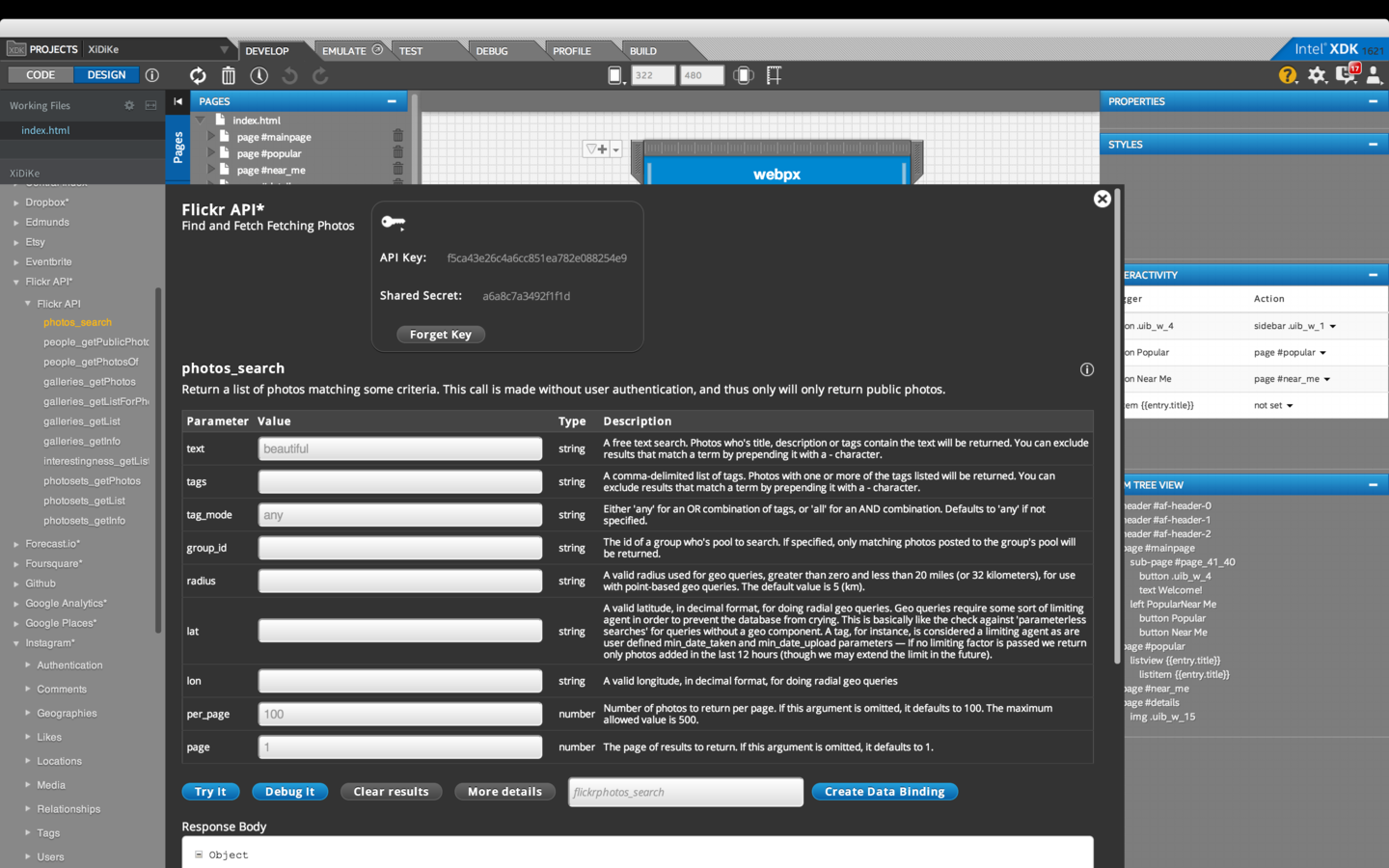This screenshot has height=868, width=1389.
Task: Collapse the PAGES panel minus button
Action: click(392, 101)
